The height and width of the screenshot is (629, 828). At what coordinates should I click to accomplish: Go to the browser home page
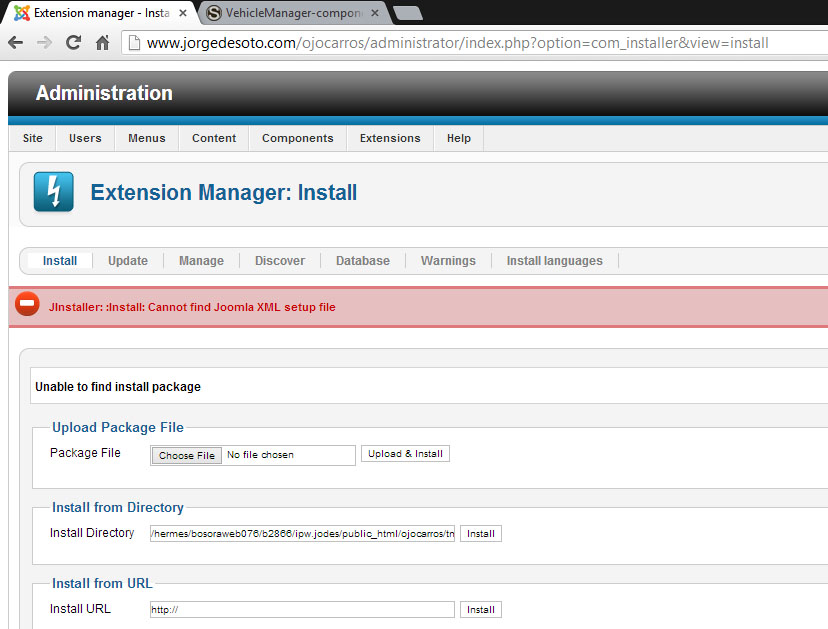[x=102, y=43]
